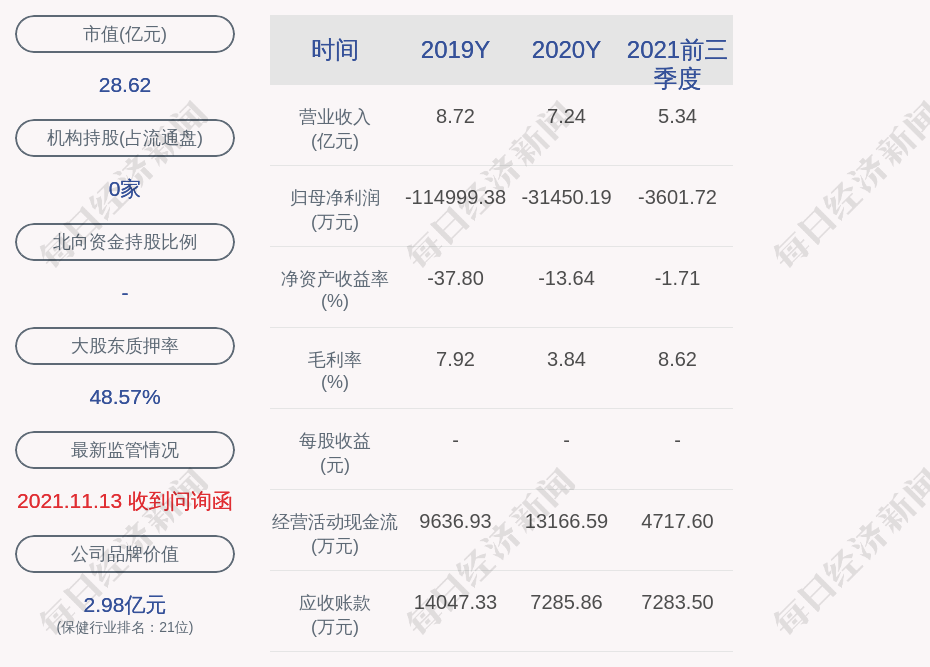Select the 0家 institutional holding value

pyautogui.click(x=125, y=190)
